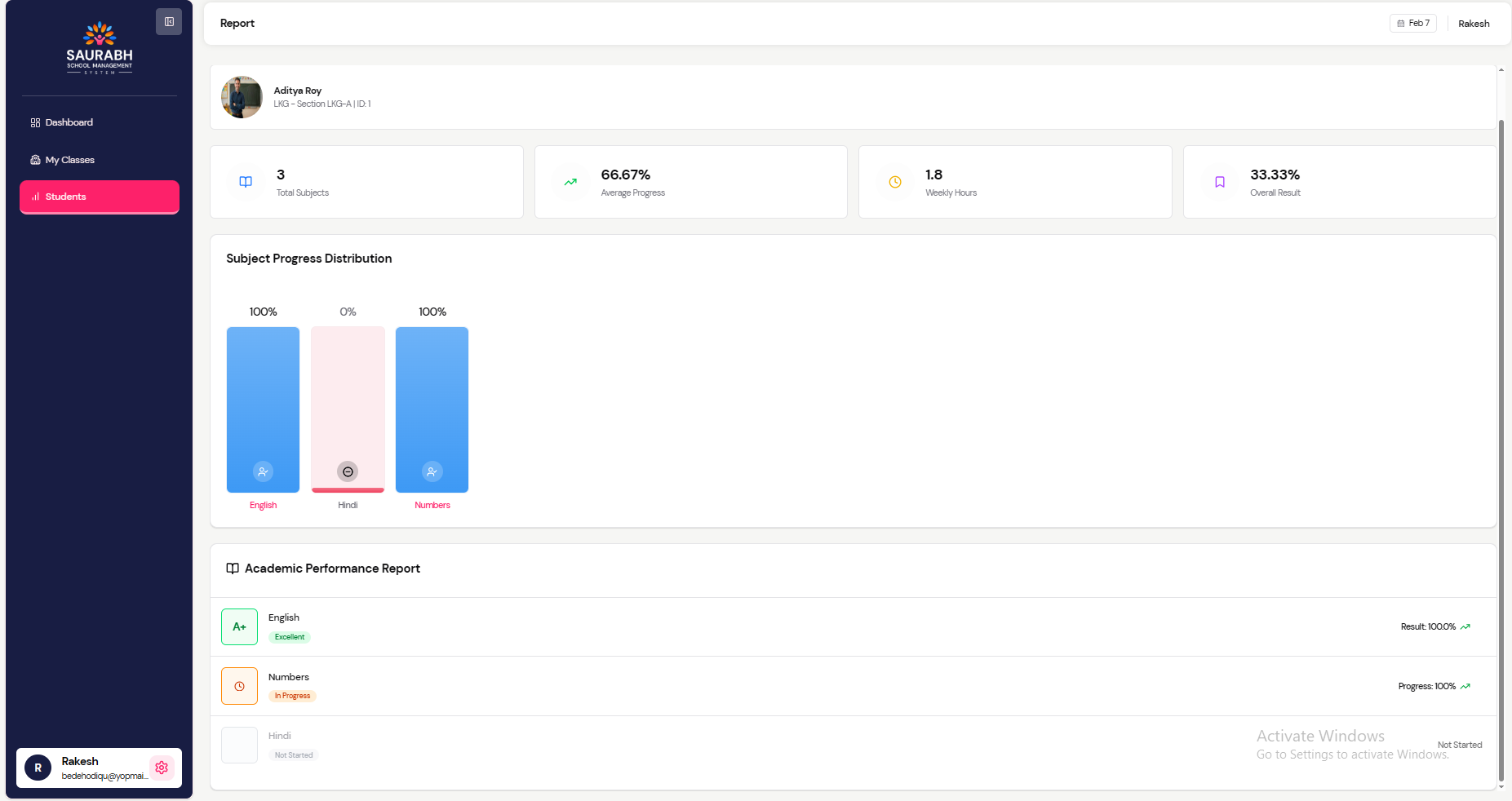This screenshot has height=801, width=1512.
Task: Click the clock badge for Numbers subject
Action: point(239,686)
